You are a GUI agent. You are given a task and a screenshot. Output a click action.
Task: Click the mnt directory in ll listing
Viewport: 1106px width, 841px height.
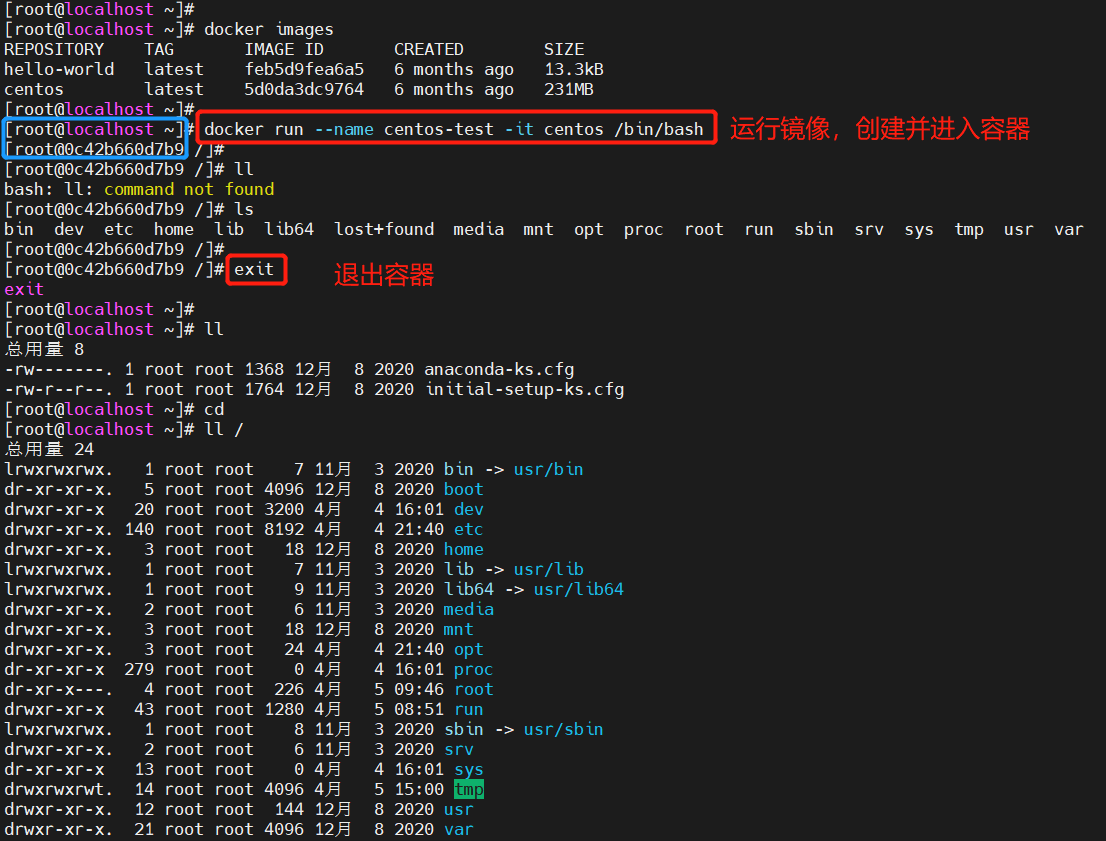pyautogui.click(x=458, y=629)
